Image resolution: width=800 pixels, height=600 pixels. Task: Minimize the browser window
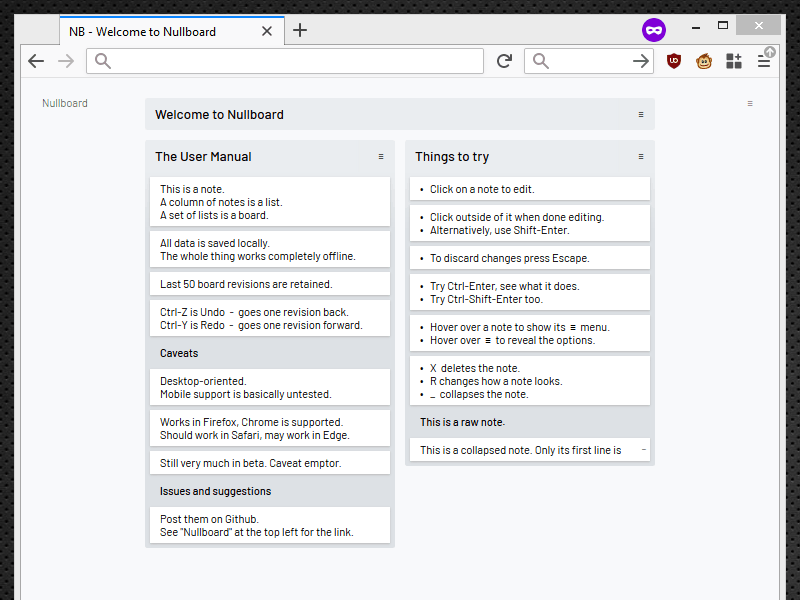(695, 26)
